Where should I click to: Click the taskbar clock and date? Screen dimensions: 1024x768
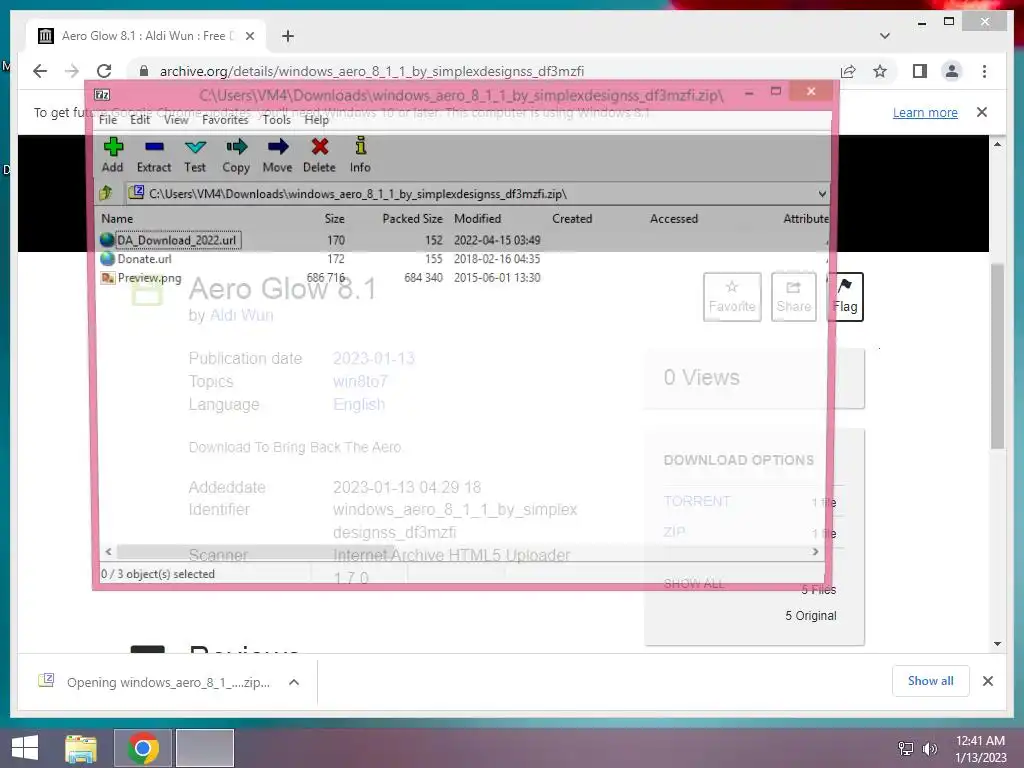[980, 748]
